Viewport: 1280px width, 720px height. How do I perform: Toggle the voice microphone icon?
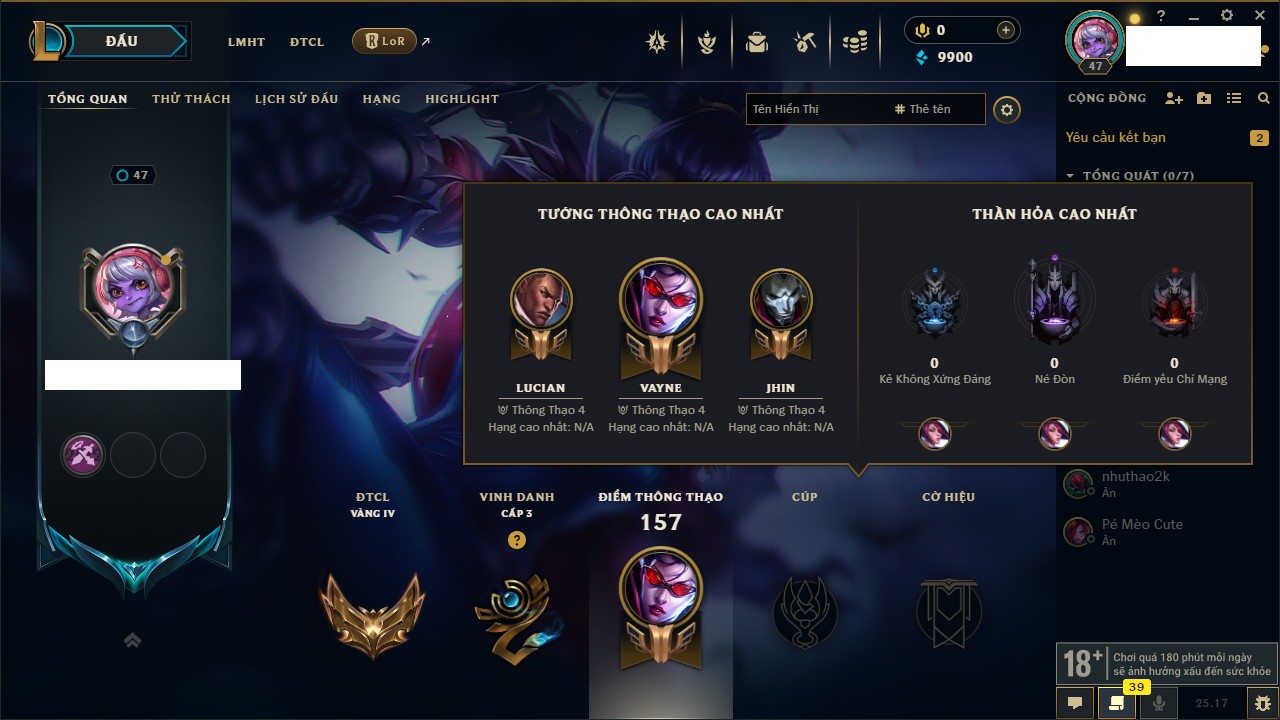[x=1159, y=703]
